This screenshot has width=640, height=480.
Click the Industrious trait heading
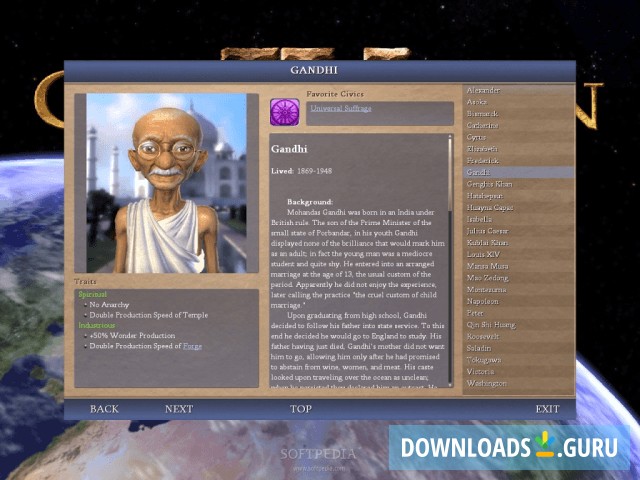pos(97,325)
